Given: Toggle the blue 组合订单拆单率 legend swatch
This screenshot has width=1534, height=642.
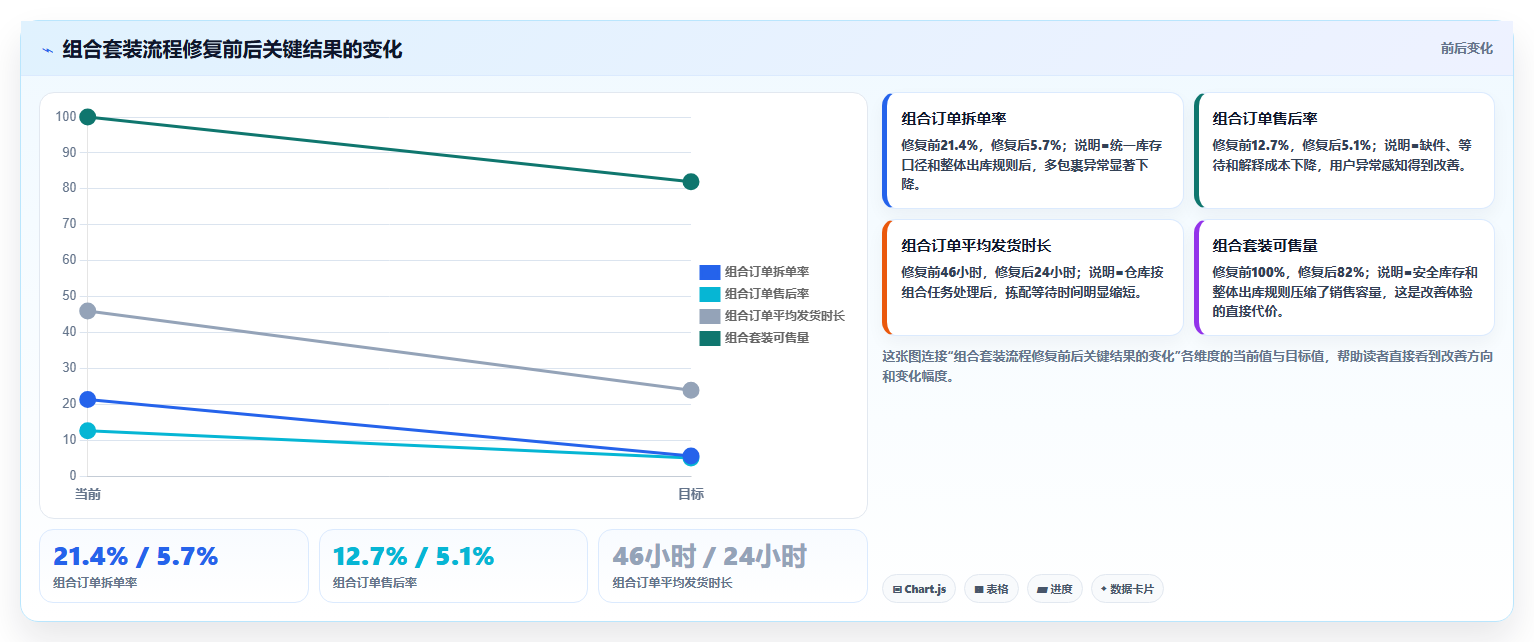Looking at the screenshot, I should [x=709, y=272].
